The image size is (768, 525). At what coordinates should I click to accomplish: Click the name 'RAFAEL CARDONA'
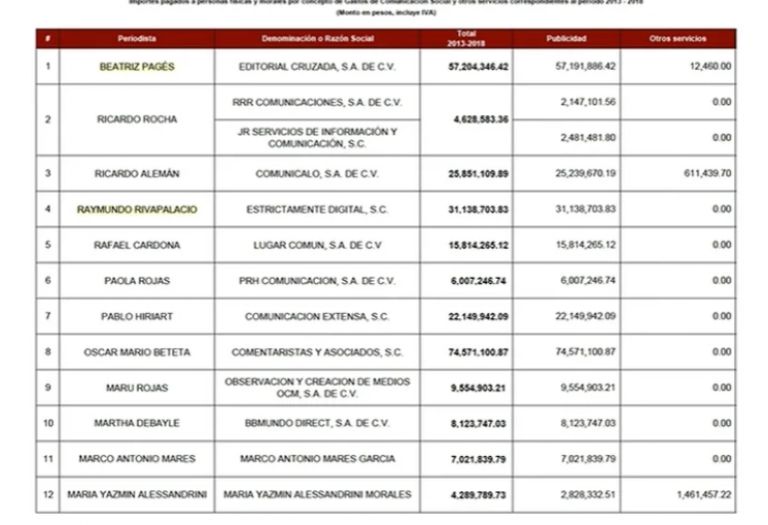[137, 245]
